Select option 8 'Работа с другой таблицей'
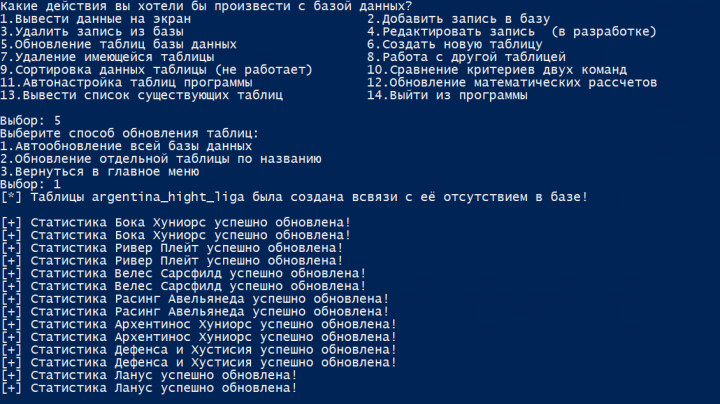Viewport: 720px width, 404px height. point(466,57)
